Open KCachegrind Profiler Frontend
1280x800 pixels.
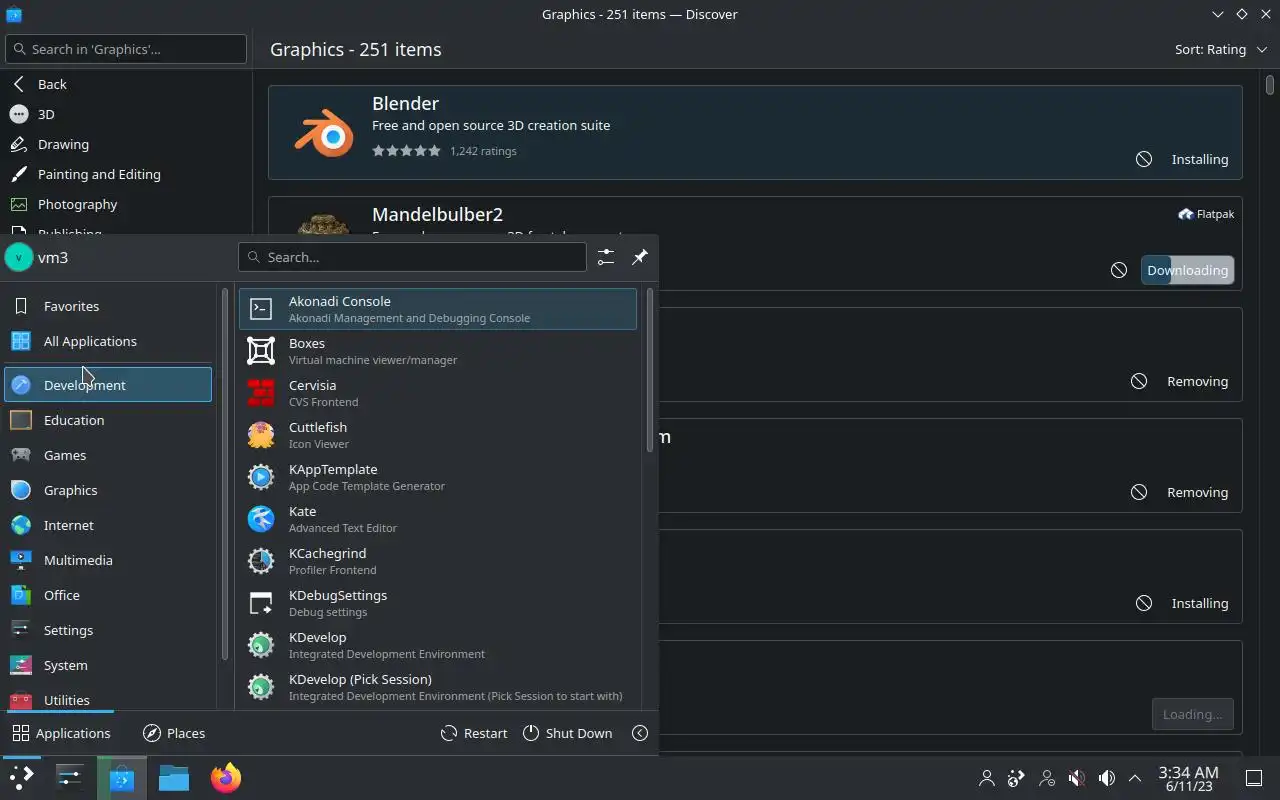[x=437, y=561]
